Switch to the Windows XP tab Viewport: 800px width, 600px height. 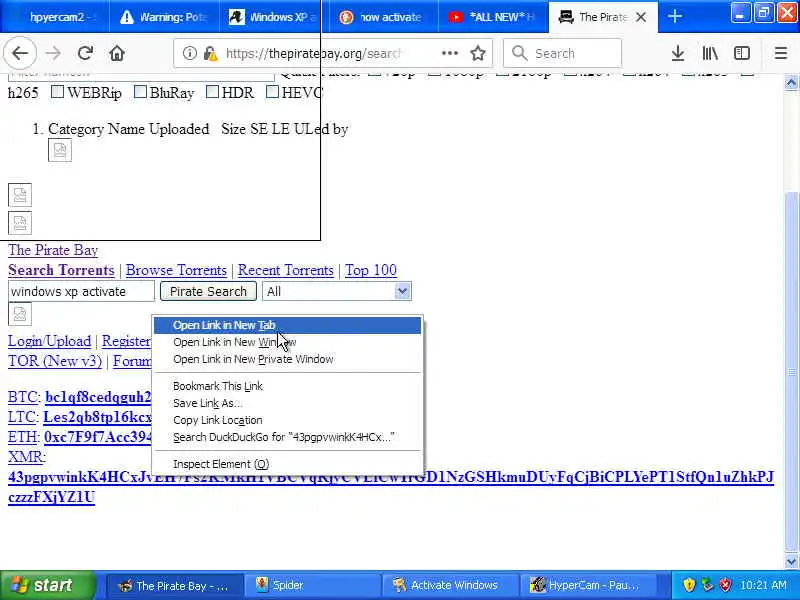(273, 17)
